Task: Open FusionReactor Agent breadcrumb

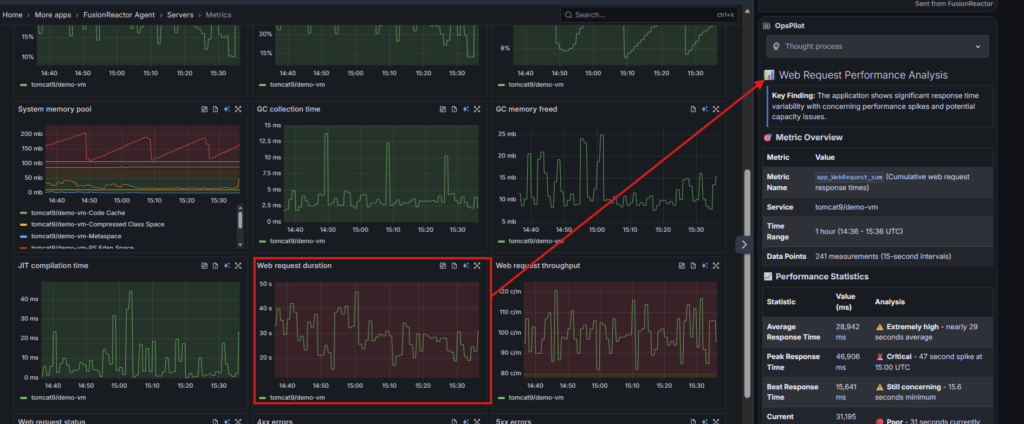Action: click(x=118, y=14)
